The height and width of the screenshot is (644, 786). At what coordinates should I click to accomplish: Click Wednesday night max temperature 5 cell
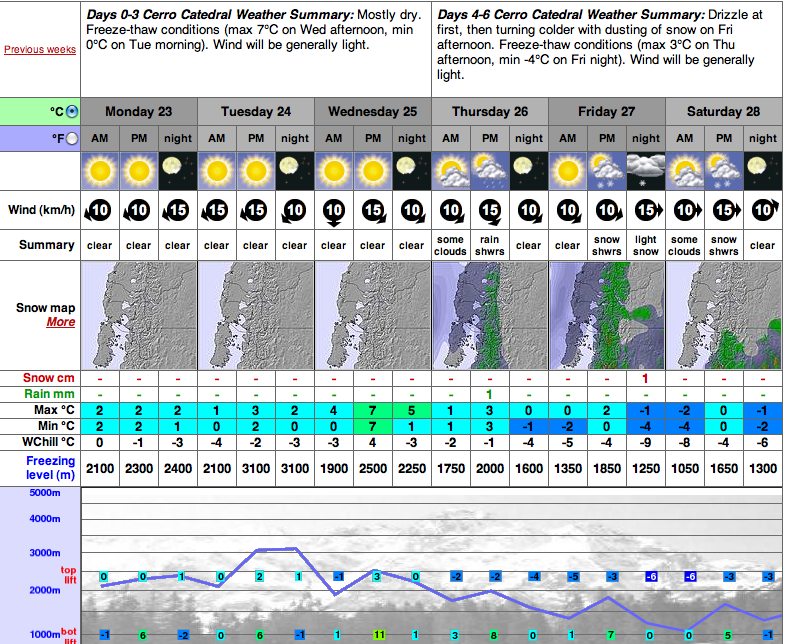412,410
